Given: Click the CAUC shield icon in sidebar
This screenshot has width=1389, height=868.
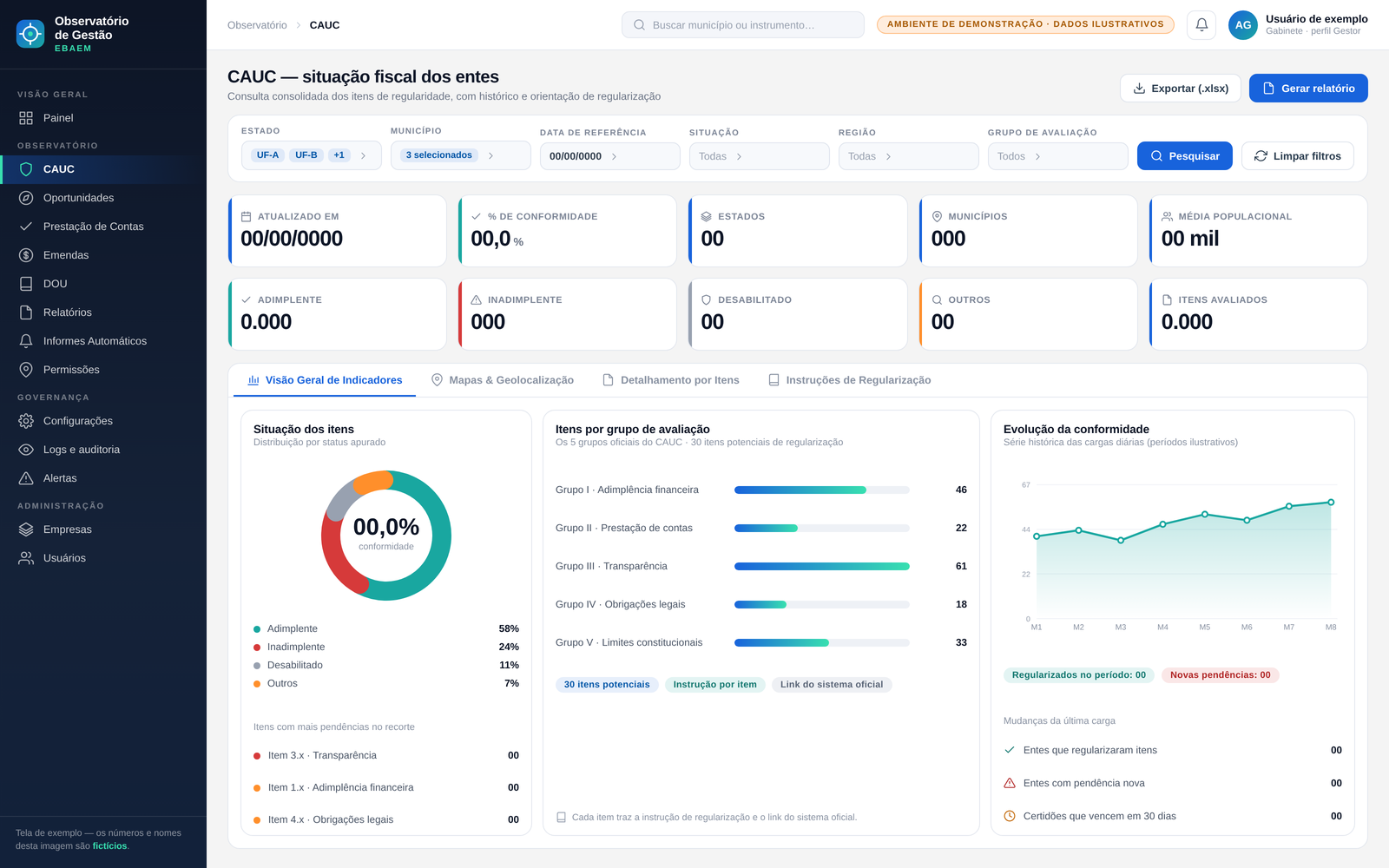Looking at the screenshot, I should pyautogui.click(x=26, y=169).
